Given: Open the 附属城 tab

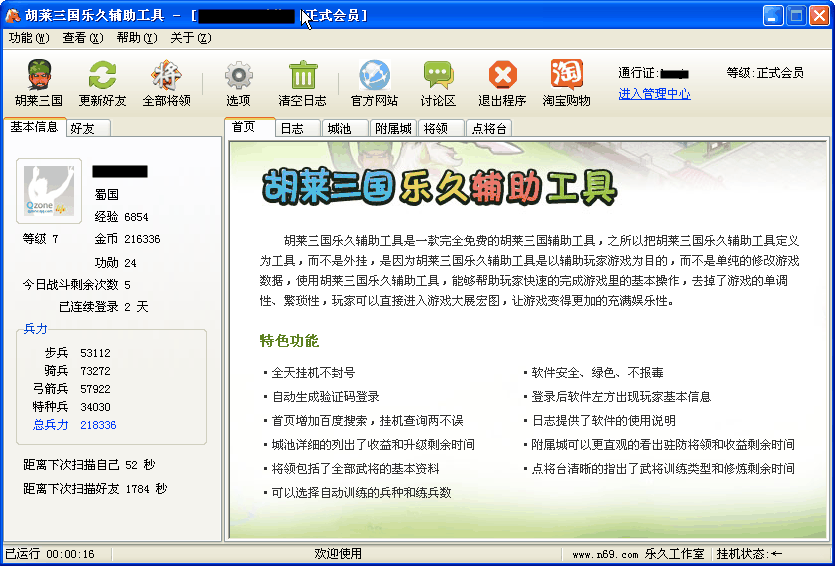Looking at the screenshot, I should point(394,128).
